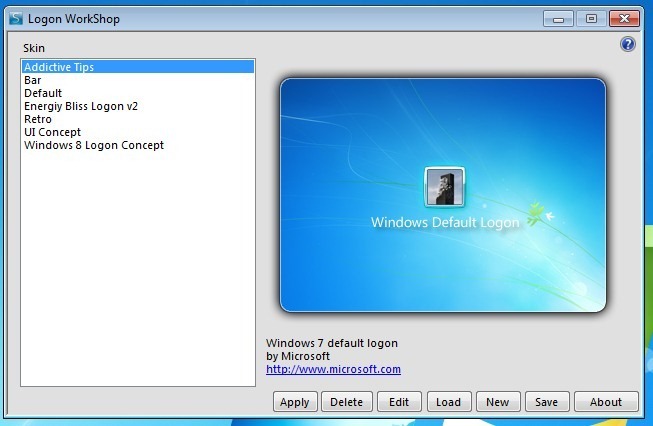
Task: Click the Save button
Action: pyautogui.click(x=546, y=402)
